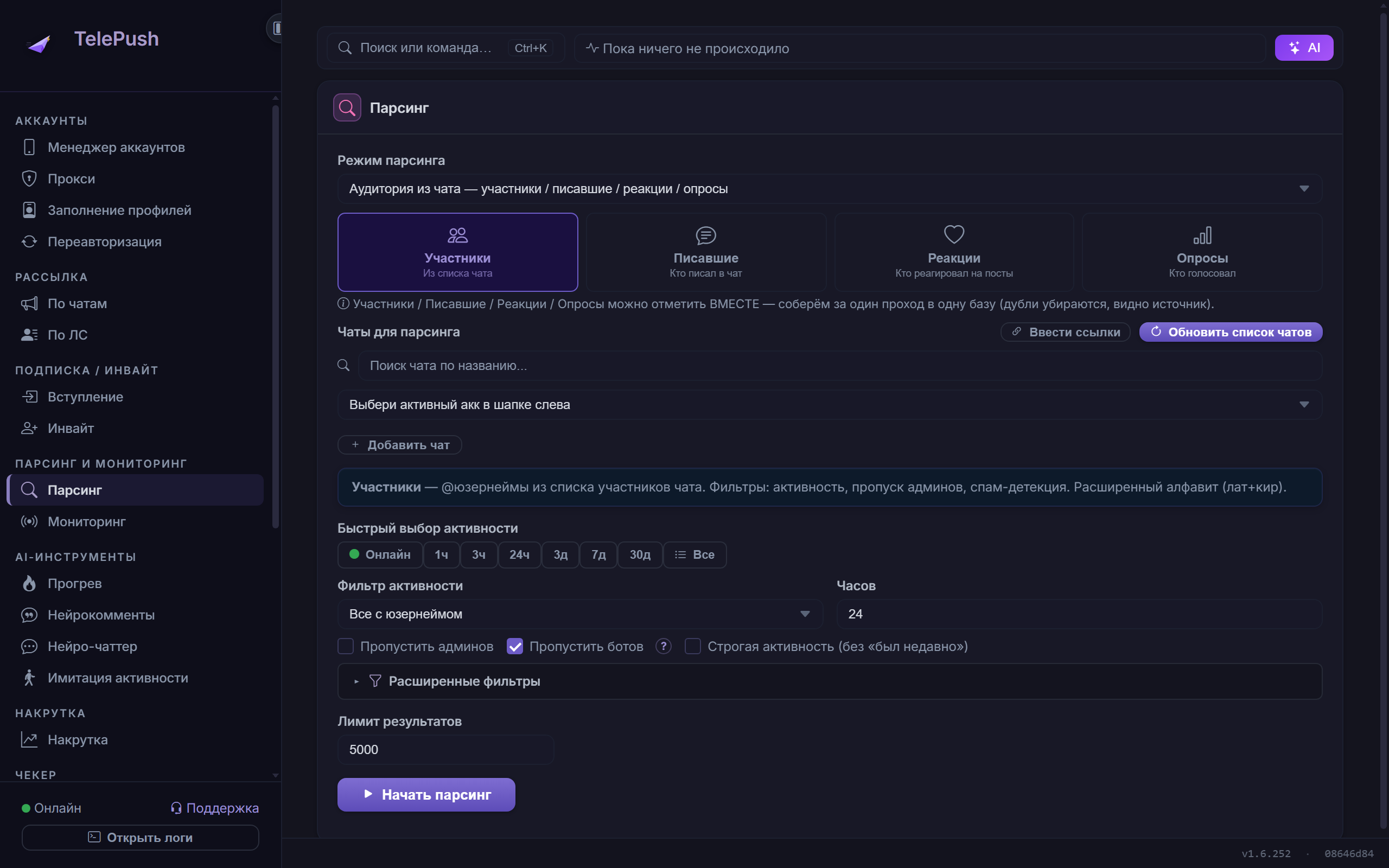Uncheck the Пропустить ботов checkbox
Viewport: 1389px width, 868px height.
(515, 647)
